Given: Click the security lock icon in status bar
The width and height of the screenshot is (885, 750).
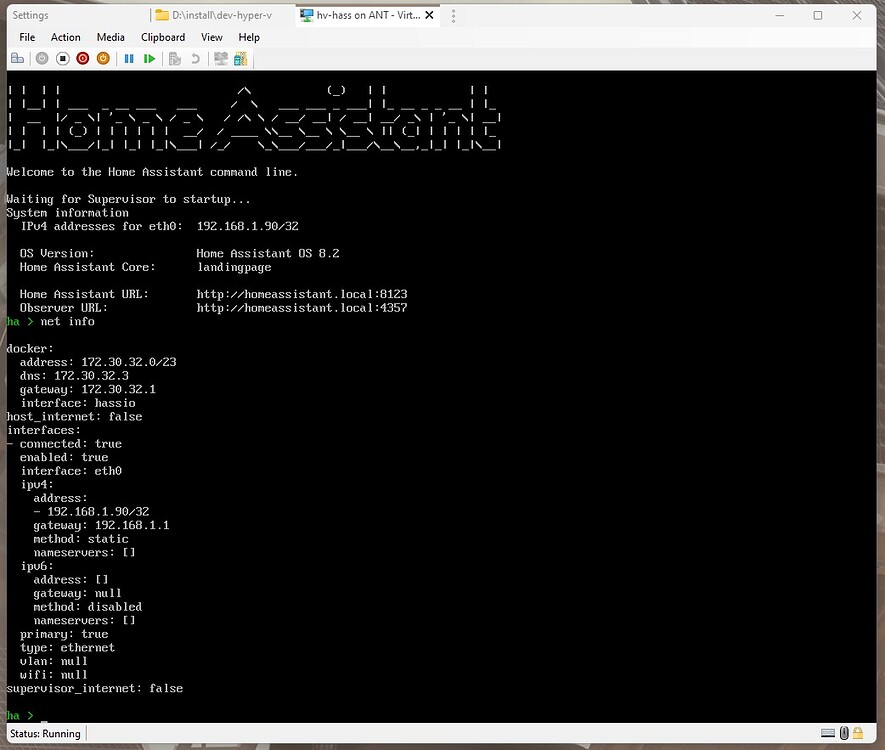Looking at the screenshot, I should click(858, 732).
